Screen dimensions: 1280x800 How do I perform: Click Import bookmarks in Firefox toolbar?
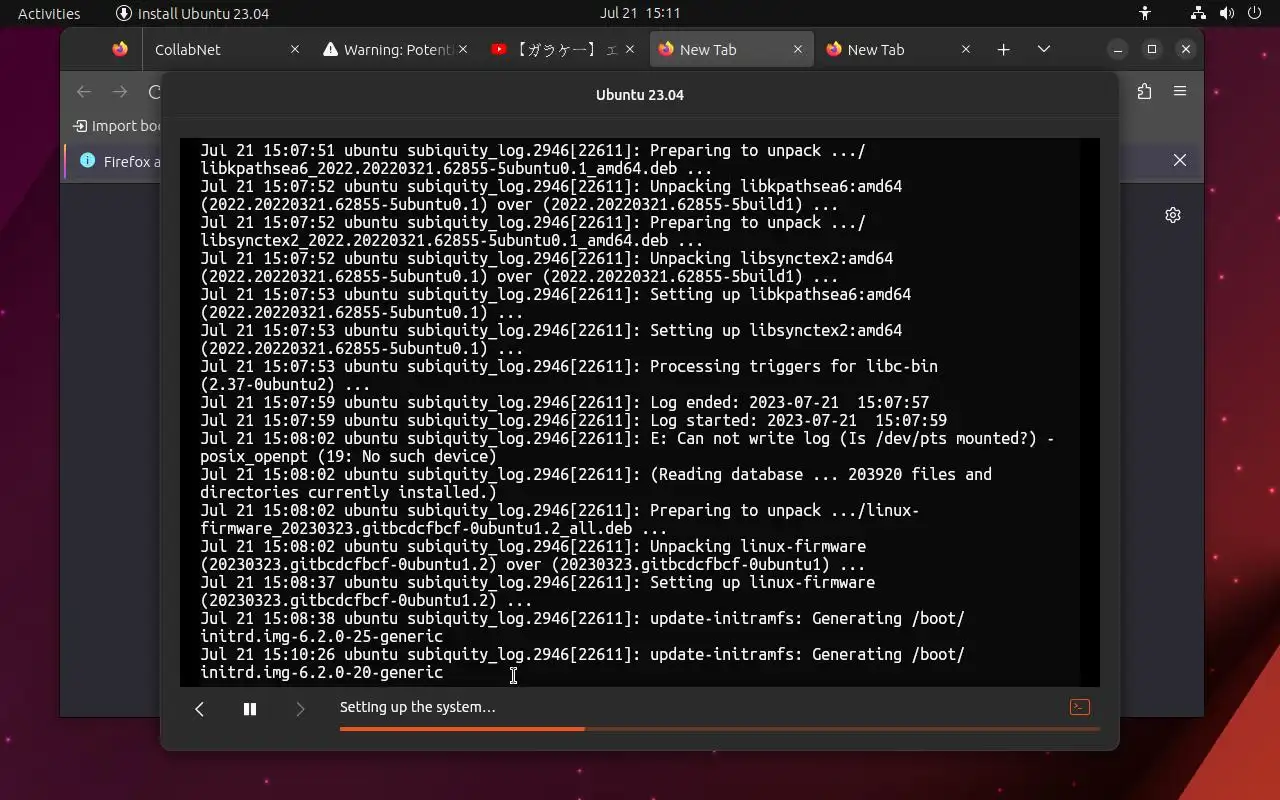117,126
